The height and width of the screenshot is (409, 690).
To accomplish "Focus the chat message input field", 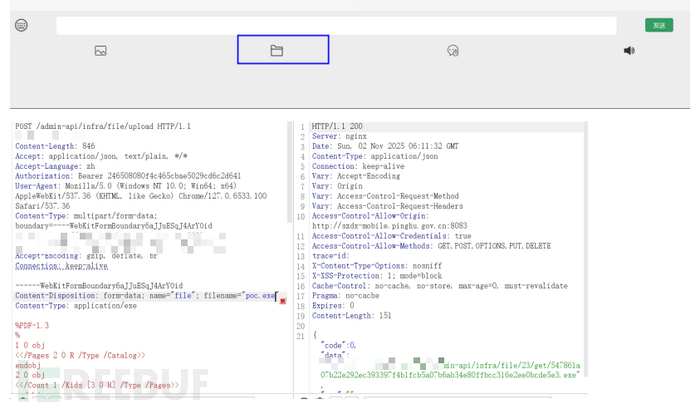I will [338, 25].
